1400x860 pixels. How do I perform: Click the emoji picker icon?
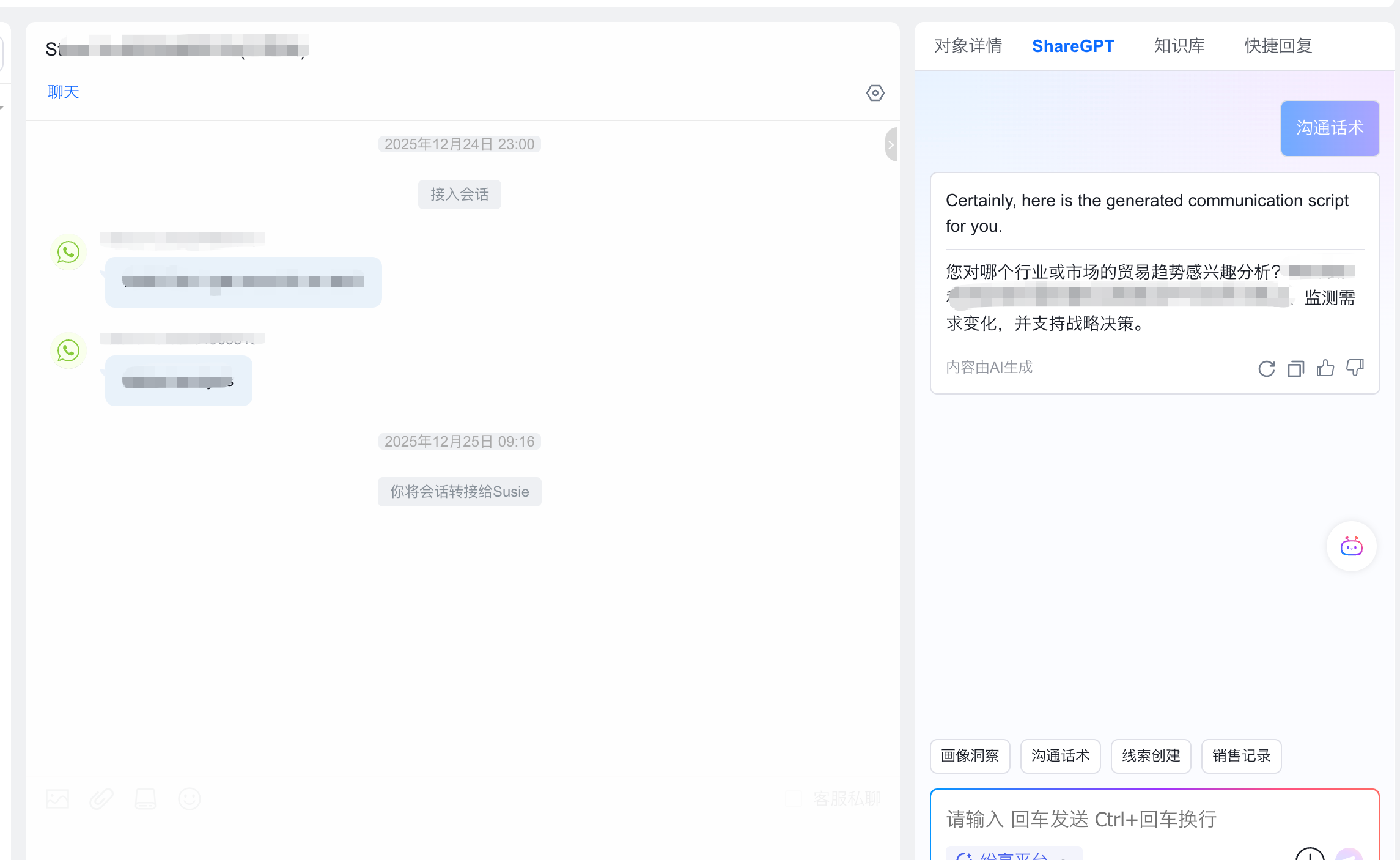coord(189,799)
